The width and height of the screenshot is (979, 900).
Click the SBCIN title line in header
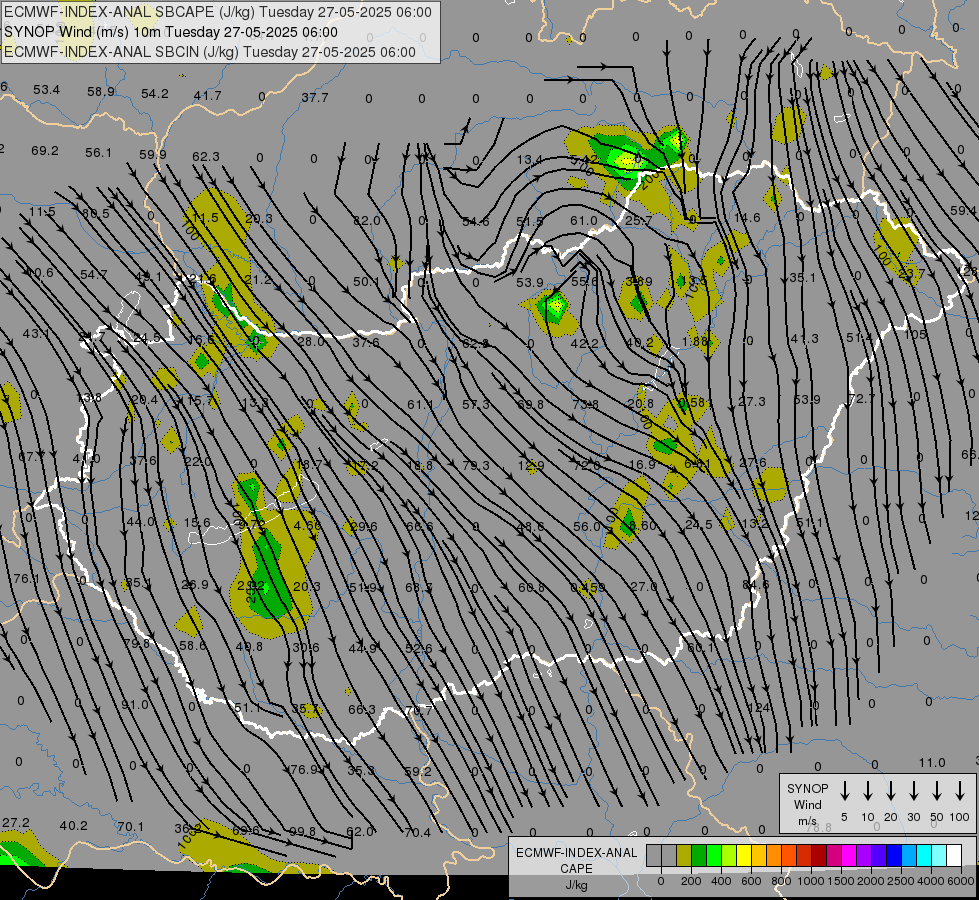210,52
